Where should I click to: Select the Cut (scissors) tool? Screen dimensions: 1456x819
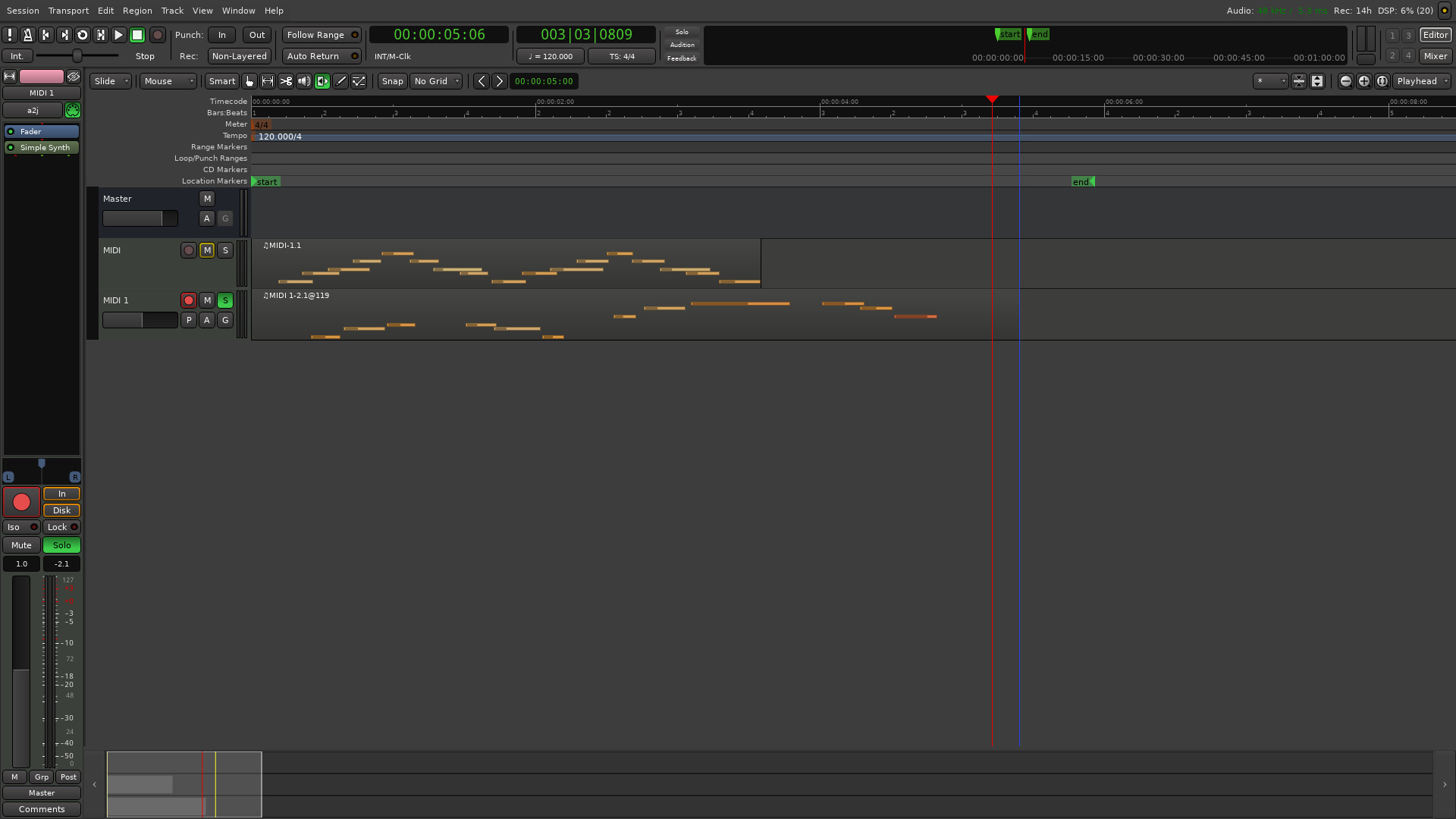(286, 81)
